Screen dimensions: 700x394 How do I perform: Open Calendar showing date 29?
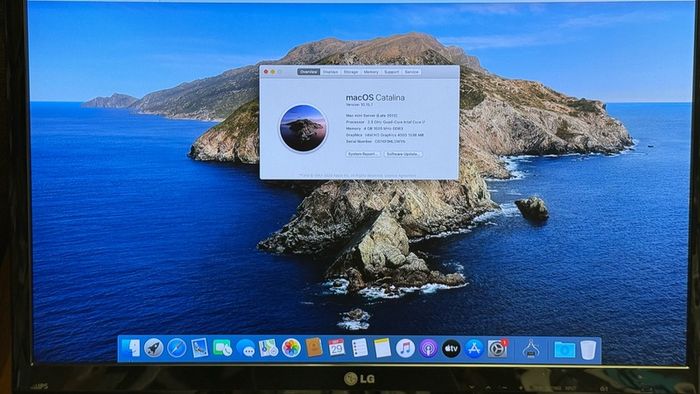337,348
